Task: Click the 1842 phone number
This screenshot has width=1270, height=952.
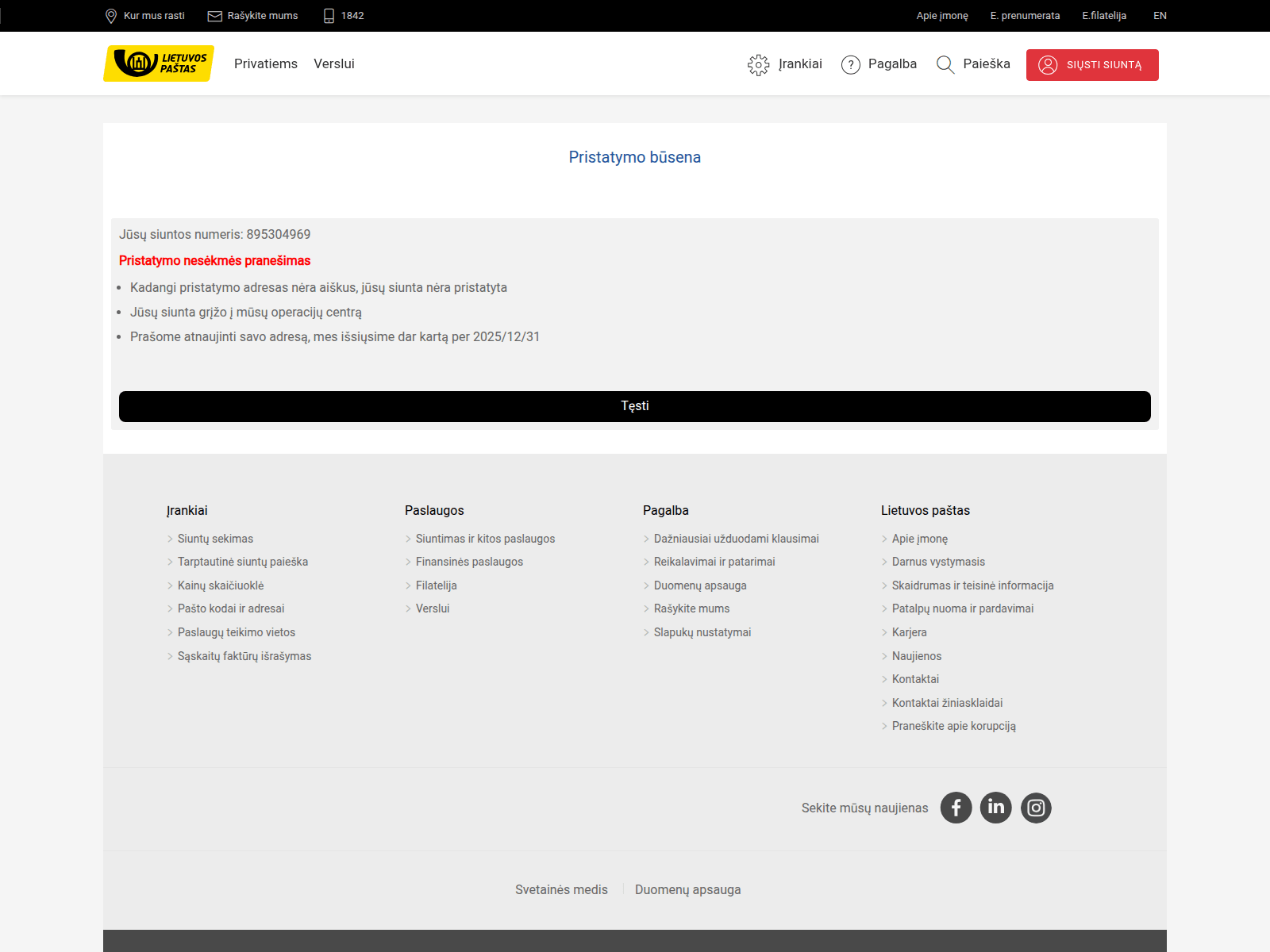Action: pos(352,16)
